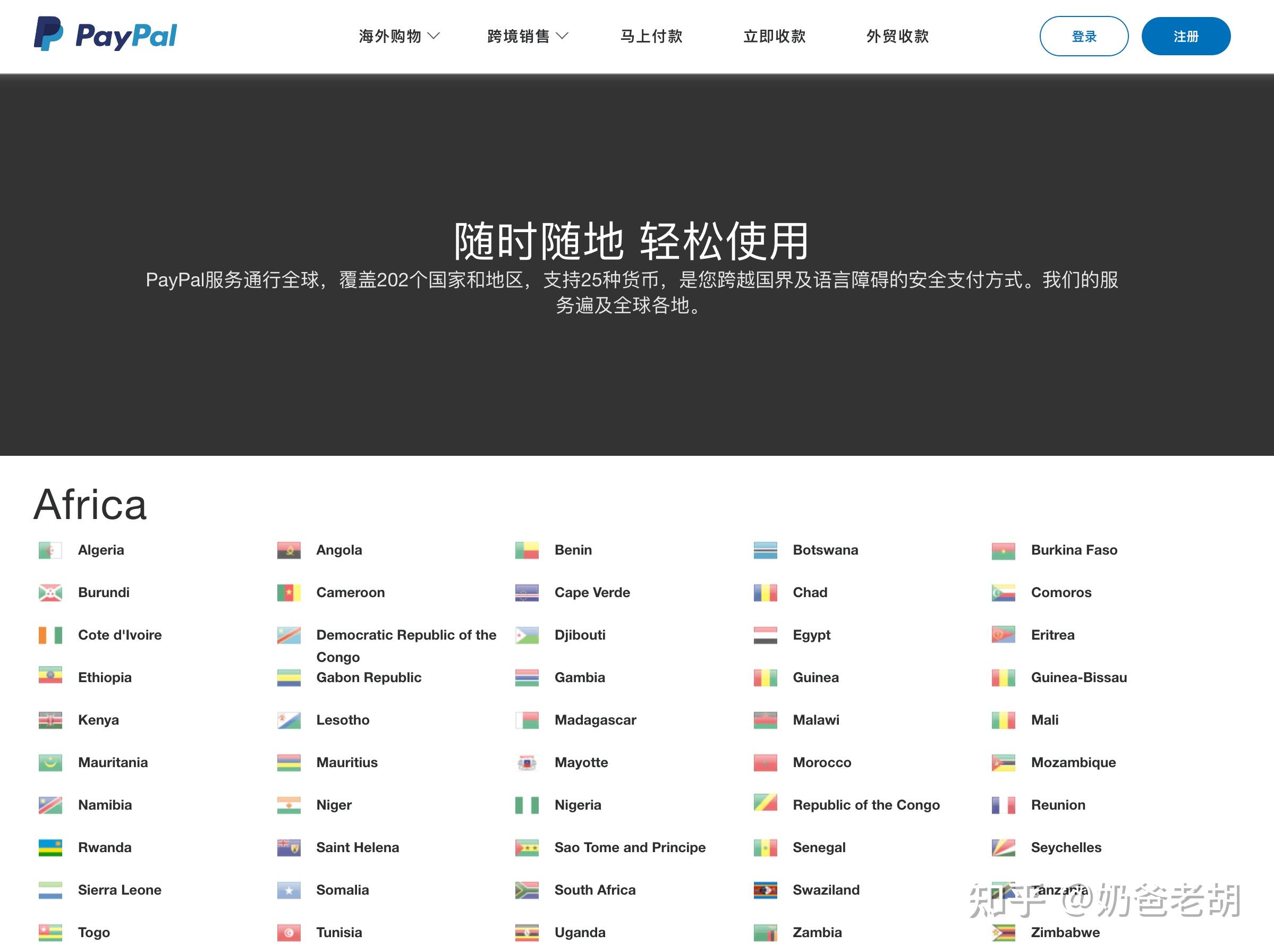The height and width of the screenshot is (952, 1274).
Task: Select the Zimbabwe flag icon
Action: point(1003,932)
